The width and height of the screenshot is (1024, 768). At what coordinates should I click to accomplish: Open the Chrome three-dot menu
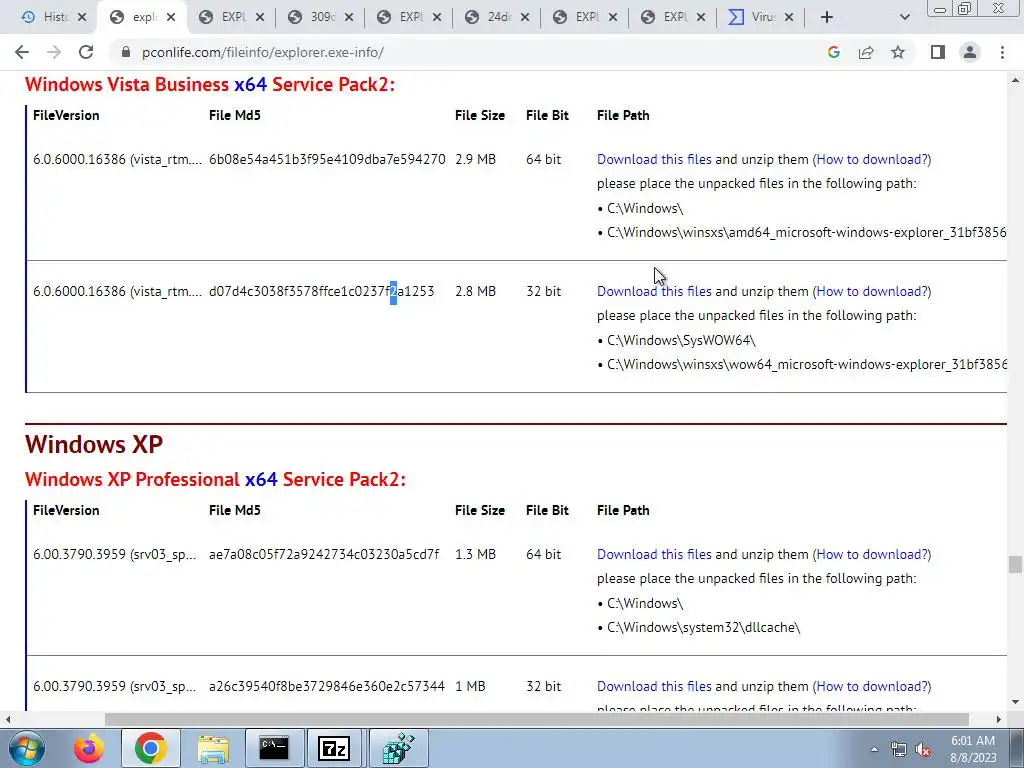coord(1002,52)
